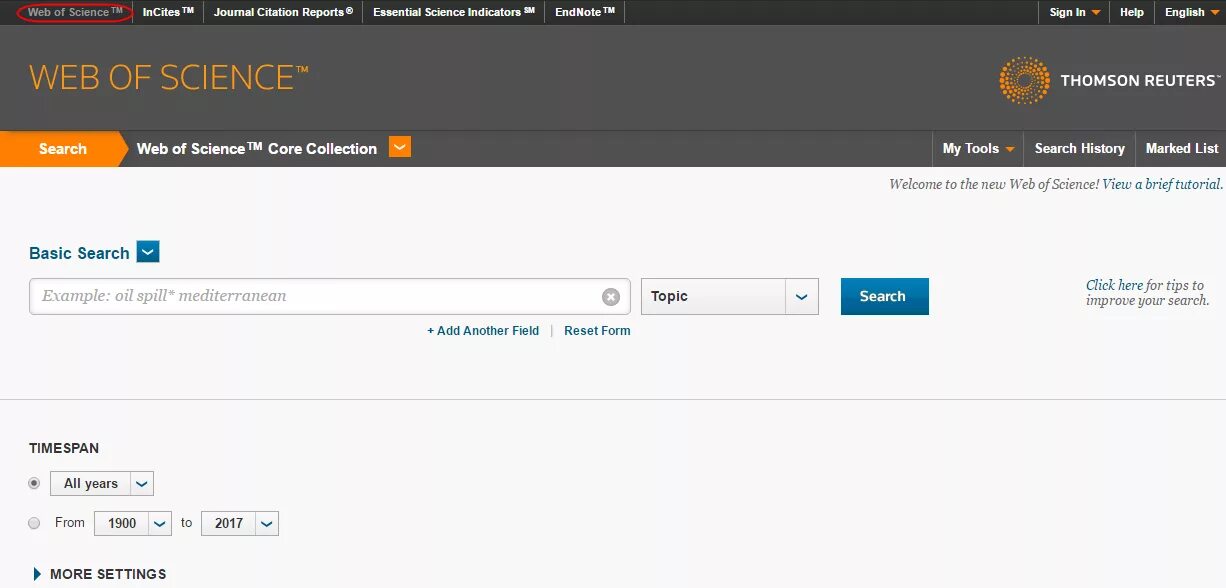
Task: Select the All years radio button
Action: coord(35,483)
